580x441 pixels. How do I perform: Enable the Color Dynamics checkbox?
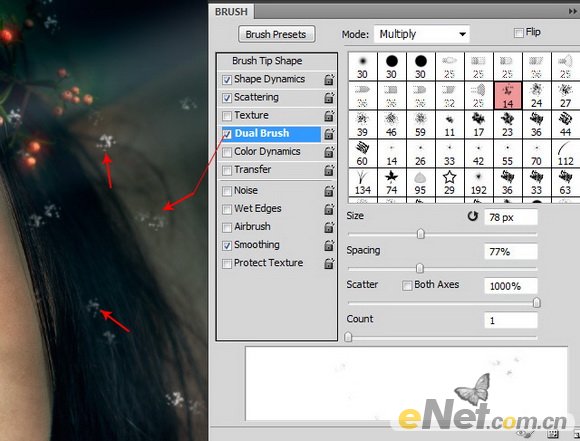[227, 152]
